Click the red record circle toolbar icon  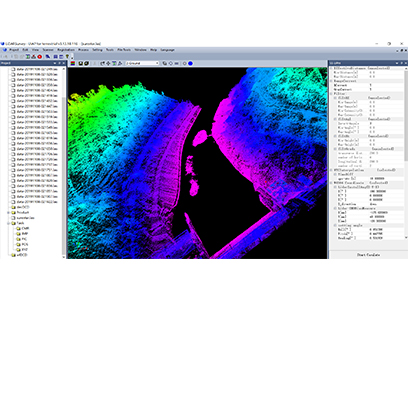(40, 57)
